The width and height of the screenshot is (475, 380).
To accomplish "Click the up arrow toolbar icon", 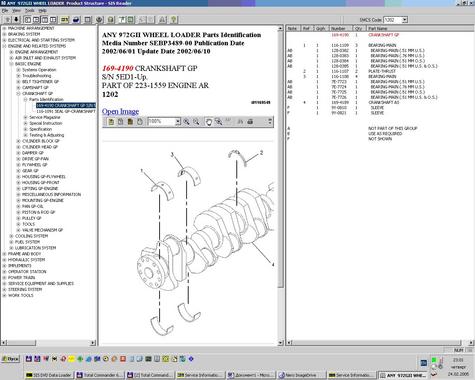I will point(8,20).
